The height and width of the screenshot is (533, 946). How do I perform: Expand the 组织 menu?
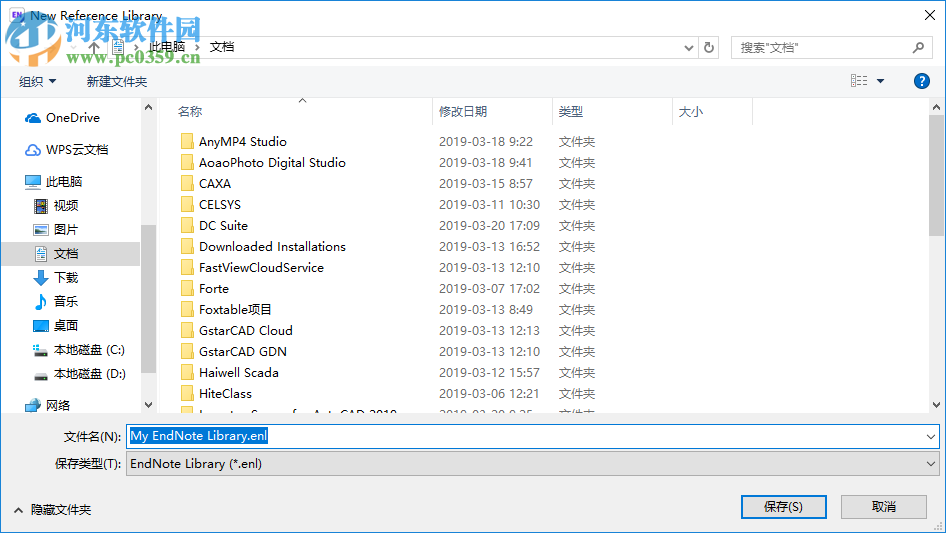[x=37, y=81]
